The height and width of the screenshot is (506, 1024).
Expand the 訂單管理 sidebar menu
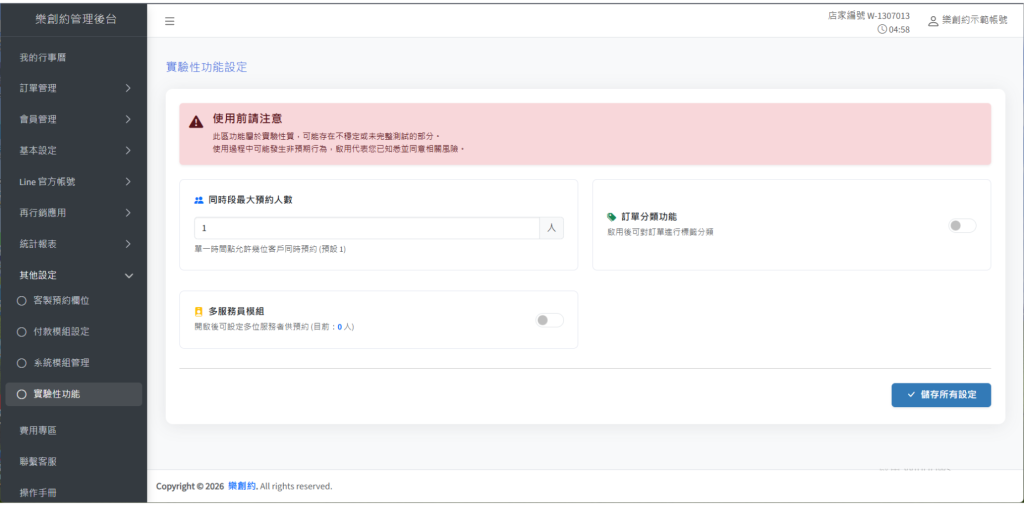point(73,88)
